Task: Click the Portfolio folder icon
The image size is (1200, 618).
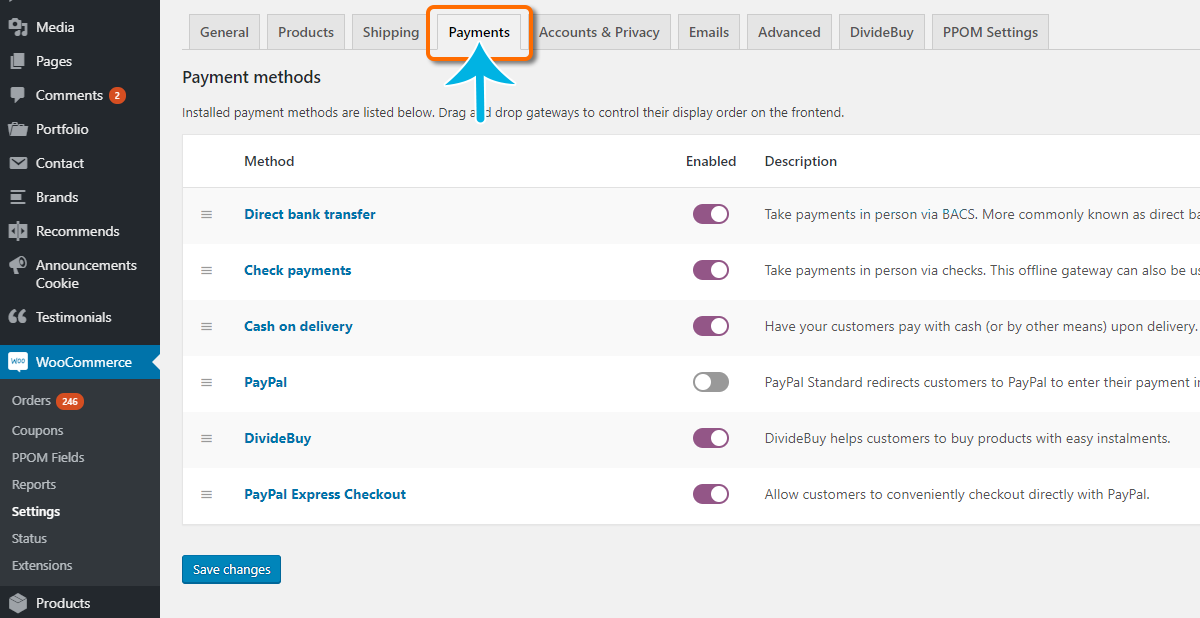Action: click(18, 129)
